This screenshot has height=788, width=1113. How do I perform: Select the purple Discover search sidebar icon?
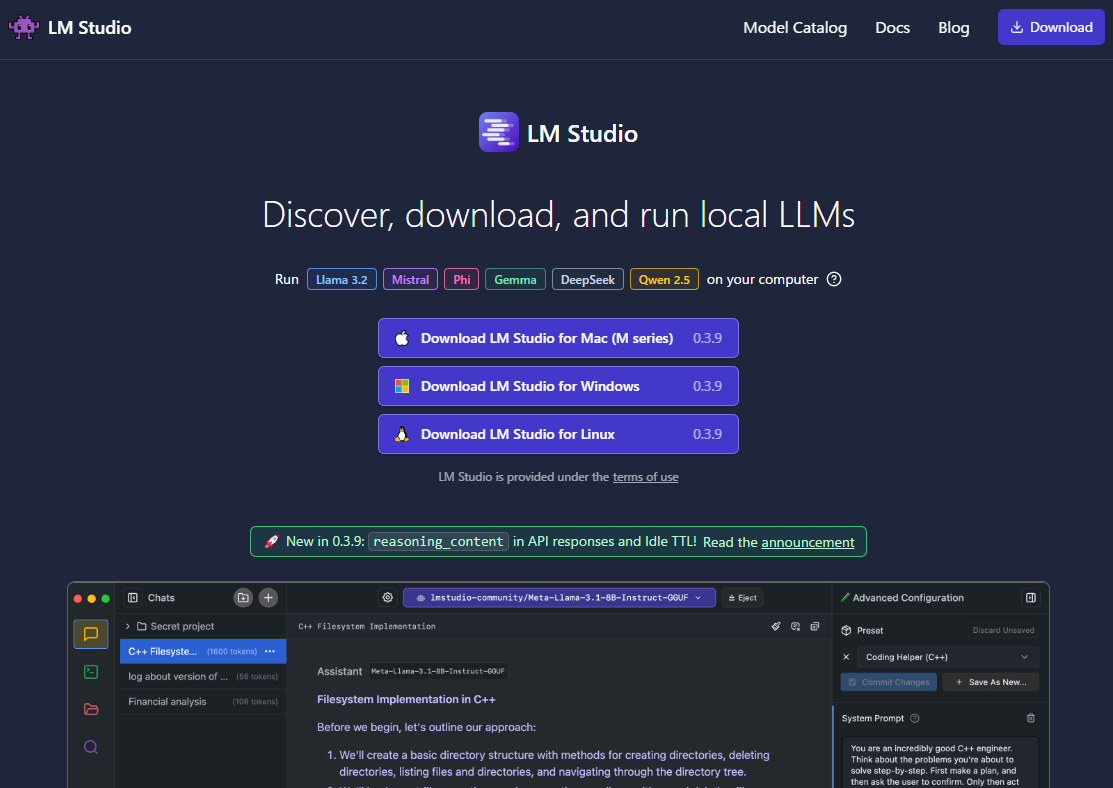tap(91, 747)
